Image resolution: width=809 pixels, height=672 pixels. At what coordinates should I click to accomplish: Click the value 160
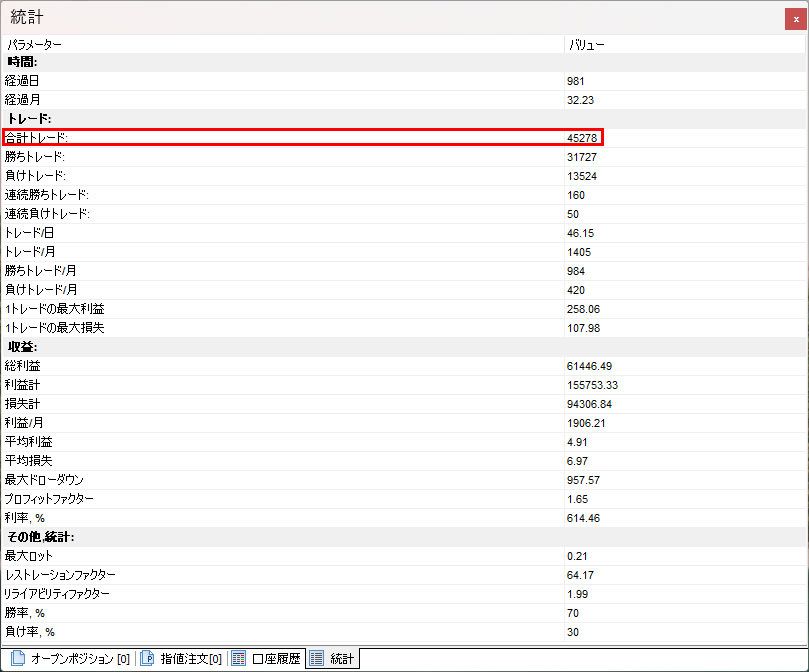coord(576,196)
